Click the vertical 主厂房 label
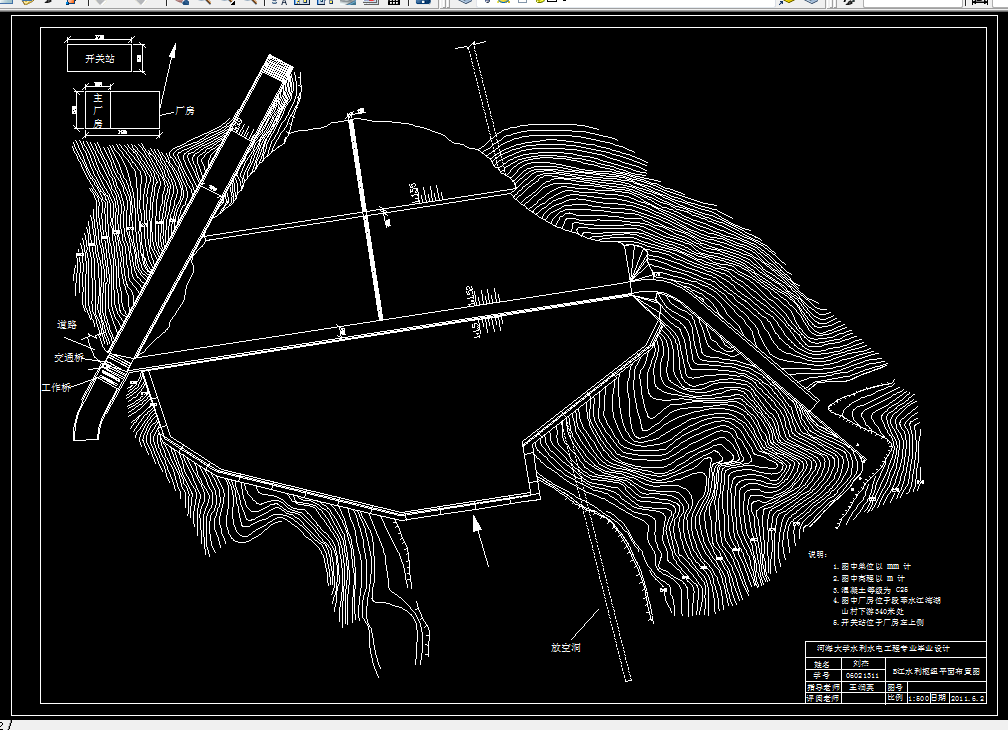Screen dimensions: 1008x730 coord(98,110)
